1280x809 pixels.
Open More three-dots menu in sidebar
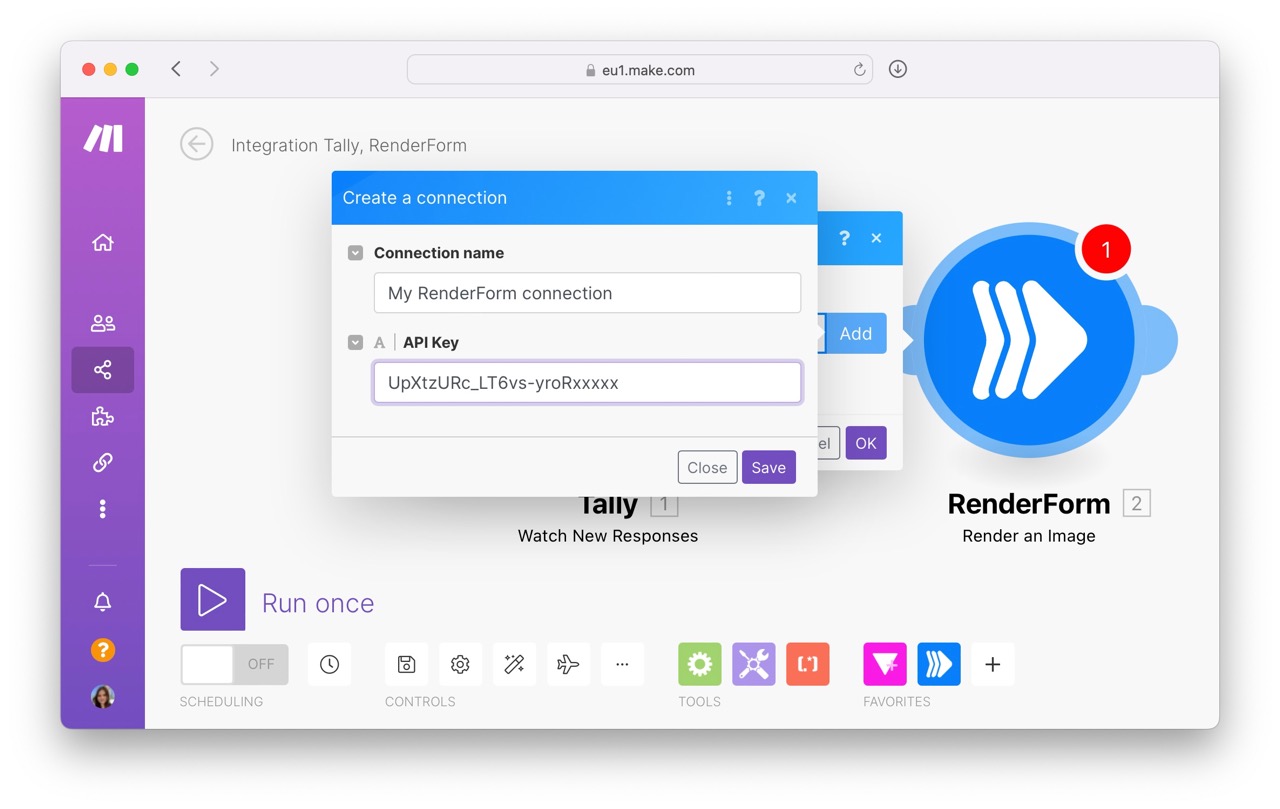102,509
